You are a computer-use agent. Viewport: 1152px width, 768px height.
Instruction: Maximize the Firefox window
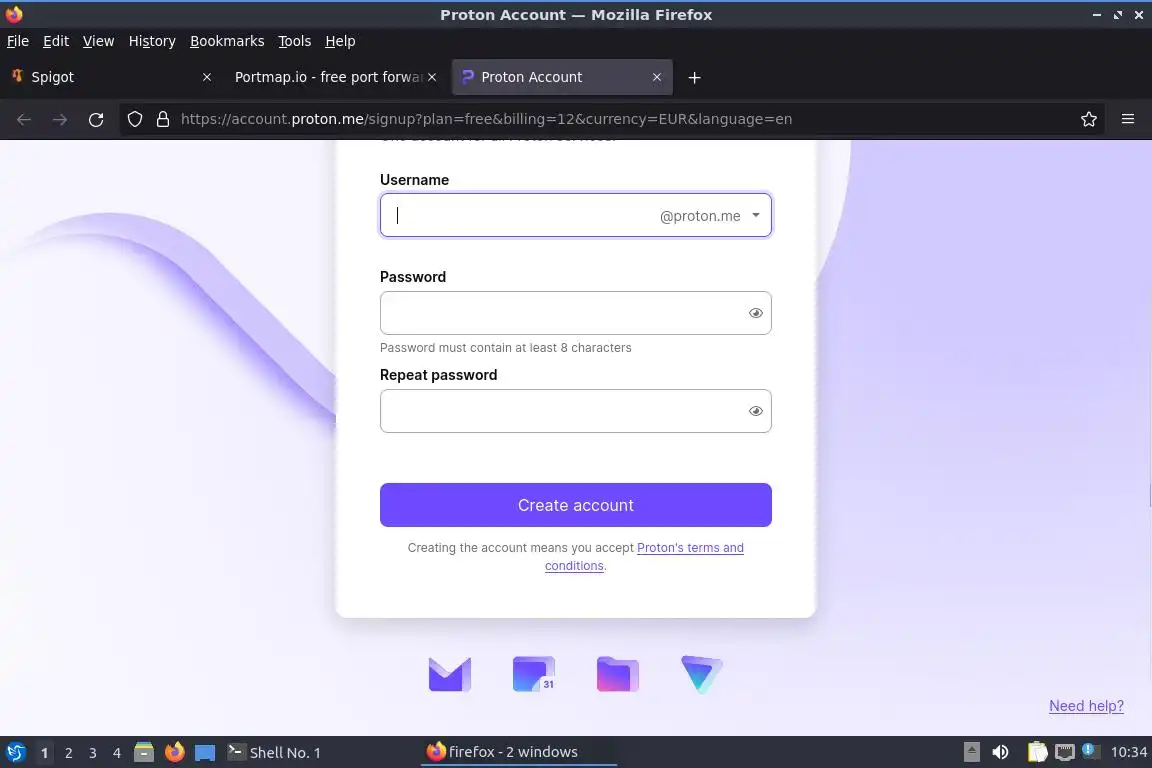coord(1117,15)
